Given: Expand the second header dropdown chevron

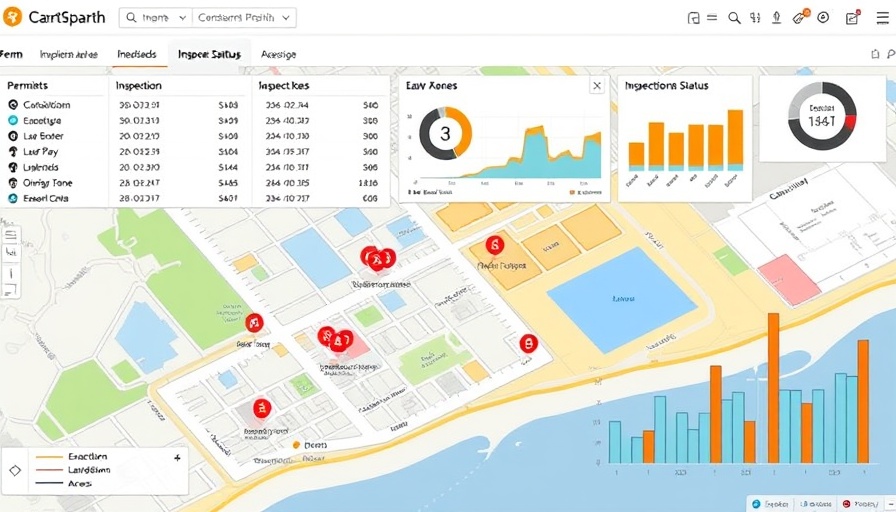Looking at the screenshot, I should pos(286,18).
